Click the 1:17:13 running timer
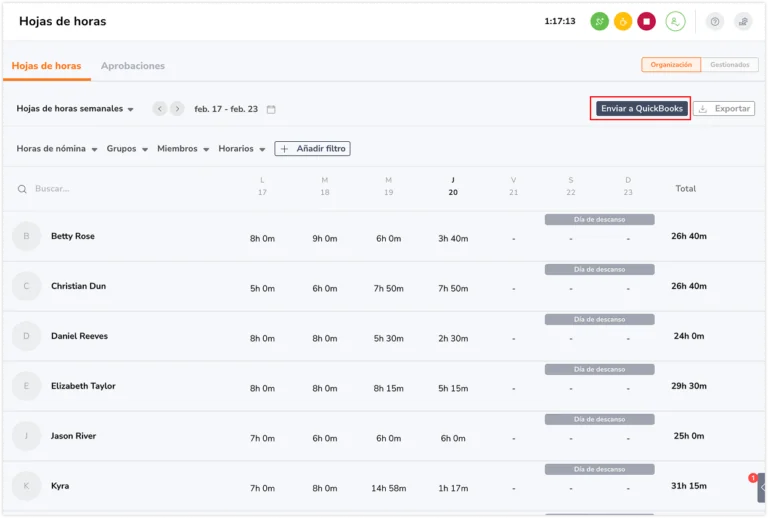 click(x=560, y=21)
